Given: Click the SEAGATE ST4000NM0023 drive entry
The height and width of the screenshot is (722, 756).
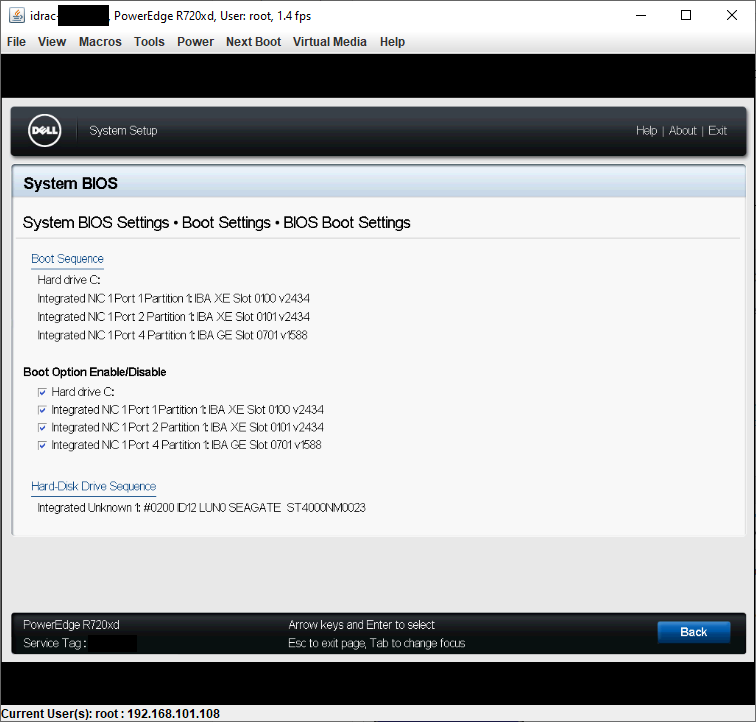Looking at the screenshot, I should pos(202,508).
